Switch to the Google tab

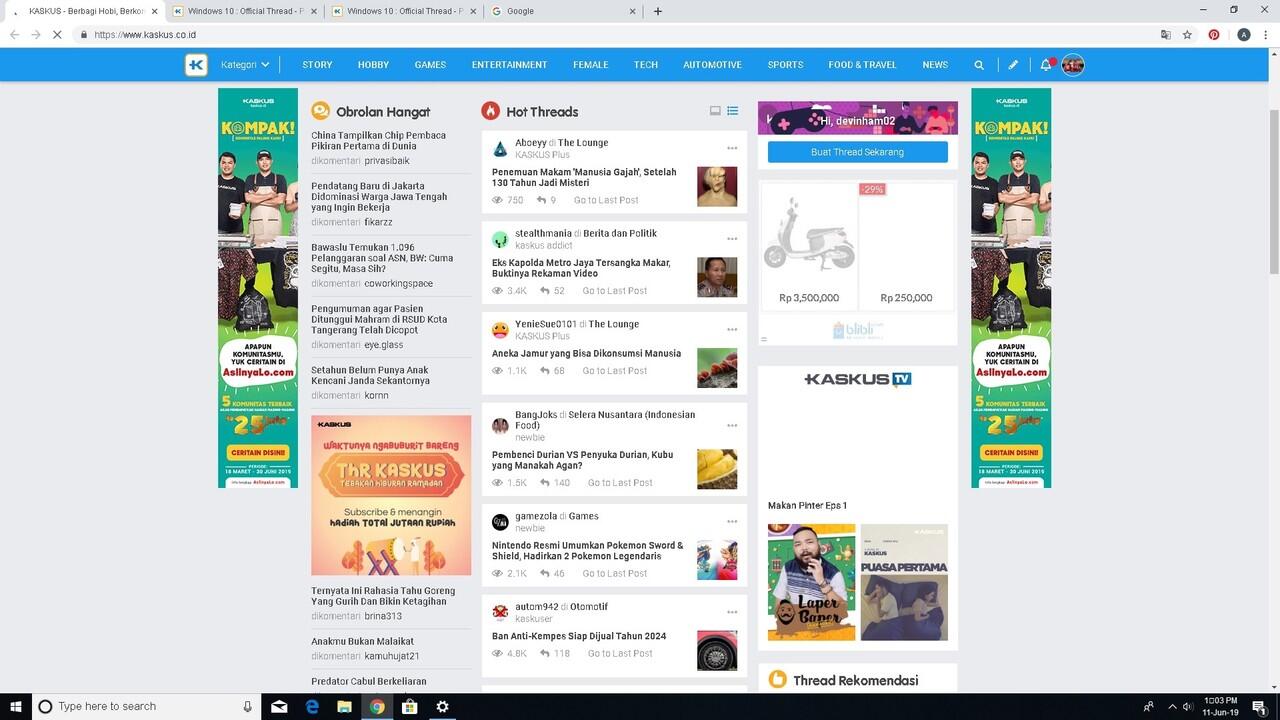(x=564, y=11)
